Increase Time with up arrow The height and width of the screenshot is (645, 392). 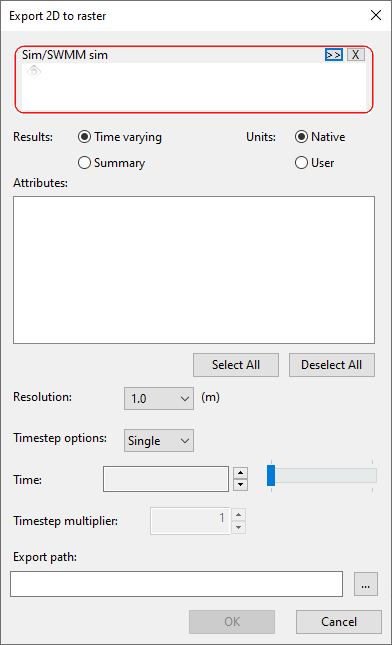(x=240, y=473)
